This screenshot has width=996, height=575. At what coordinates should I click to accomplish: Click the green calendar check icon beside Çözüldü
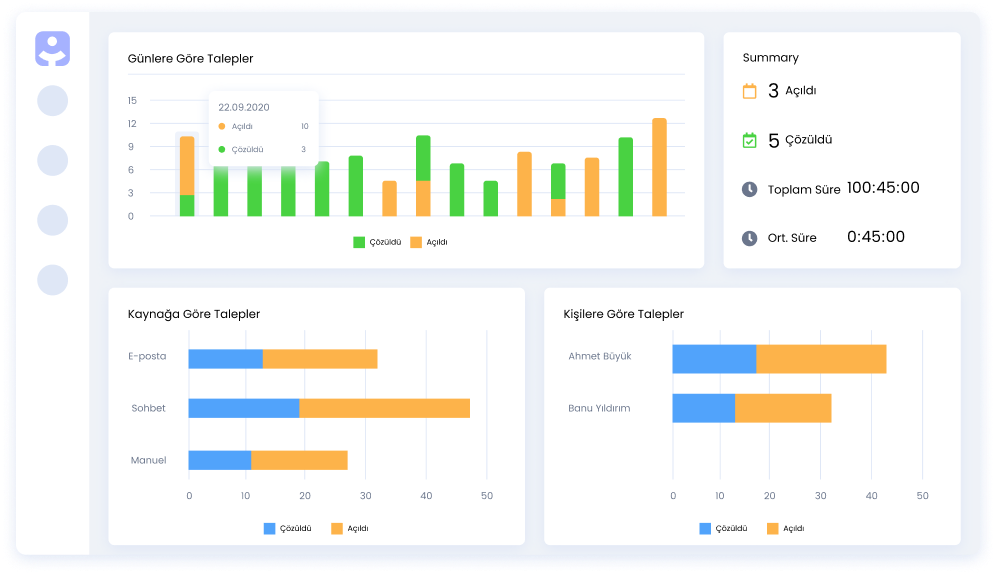[x=749, y=141]
